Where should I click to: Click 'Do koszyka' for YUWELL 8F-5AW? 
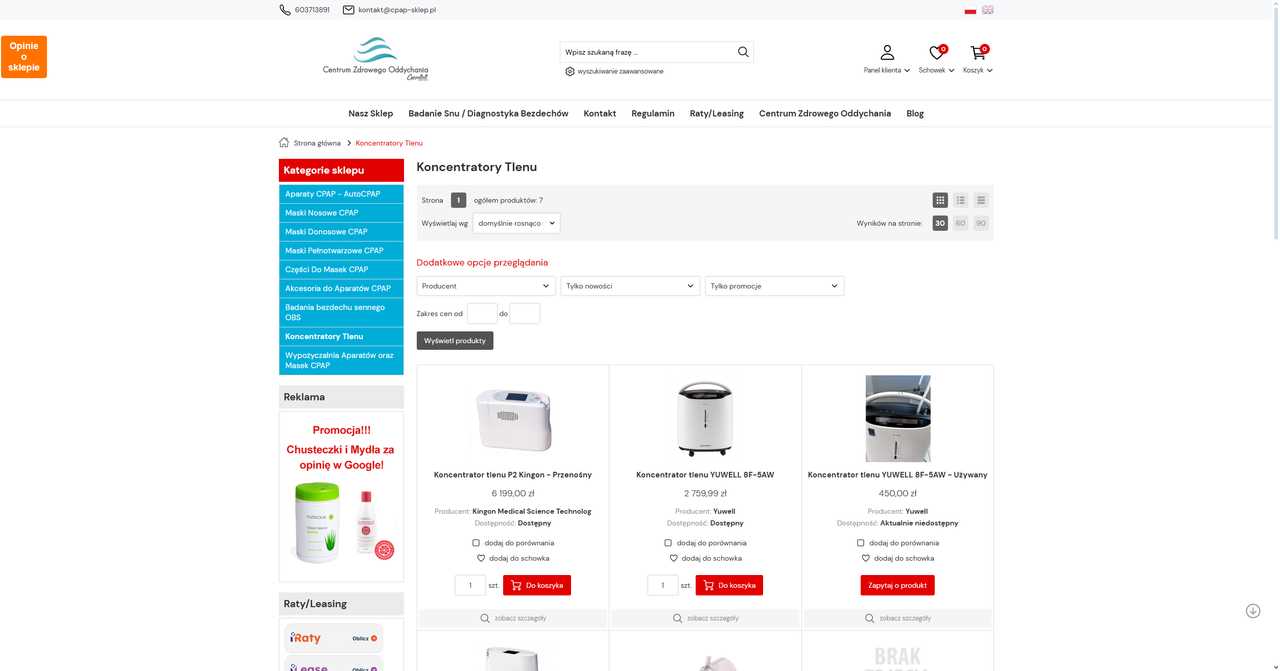tap(729, 585)
